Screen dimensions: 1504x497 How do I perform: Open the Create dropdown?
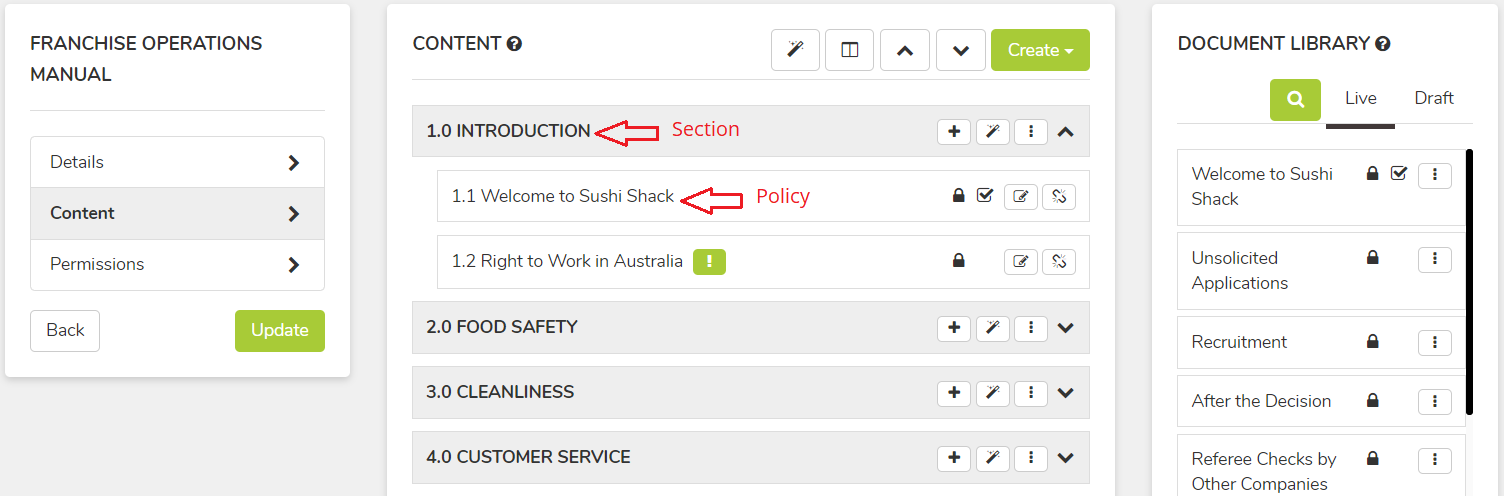[1040, 50]
